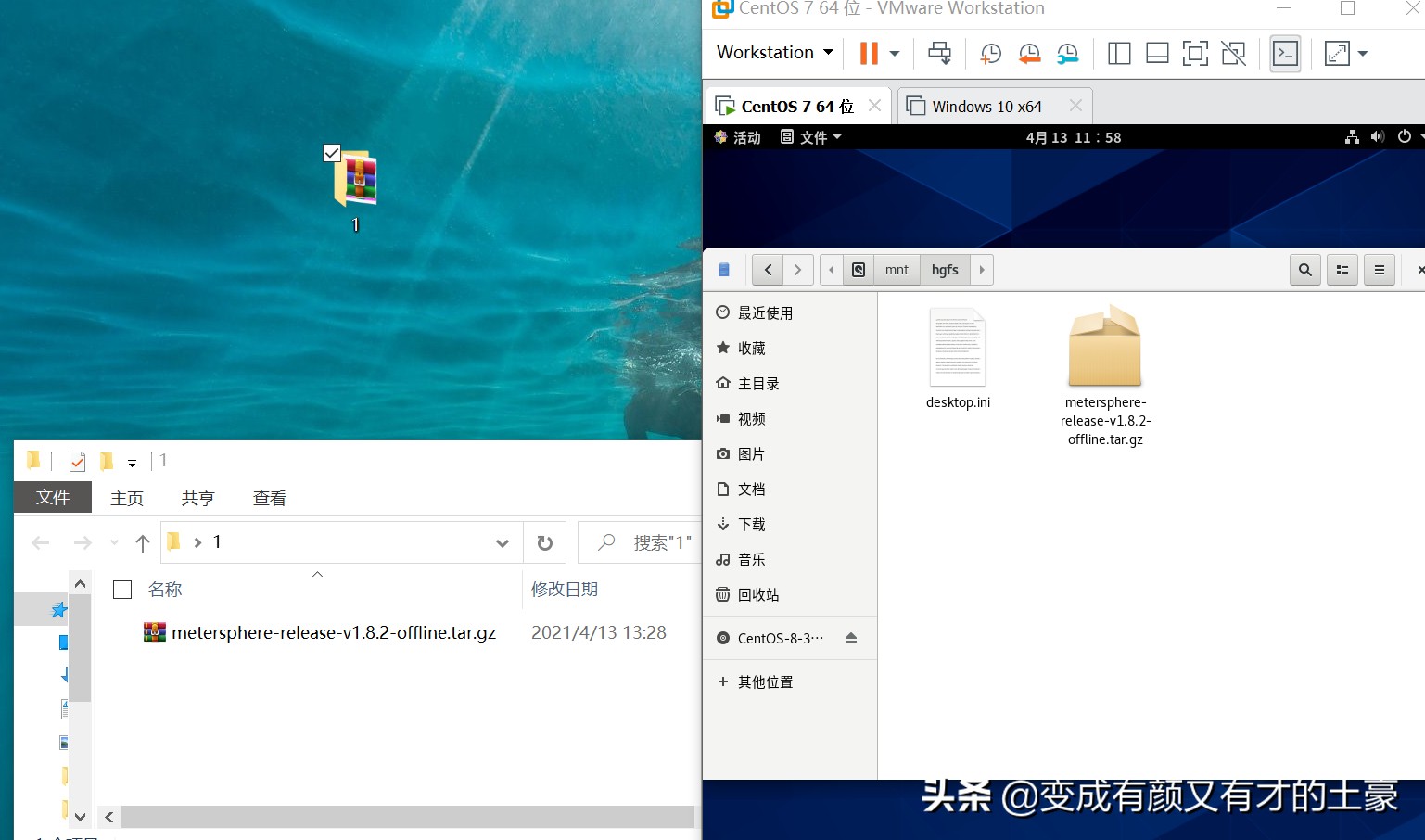Click the right path scroll arrow
This screenshot has width=1425, height=840.
coord(982,270)
